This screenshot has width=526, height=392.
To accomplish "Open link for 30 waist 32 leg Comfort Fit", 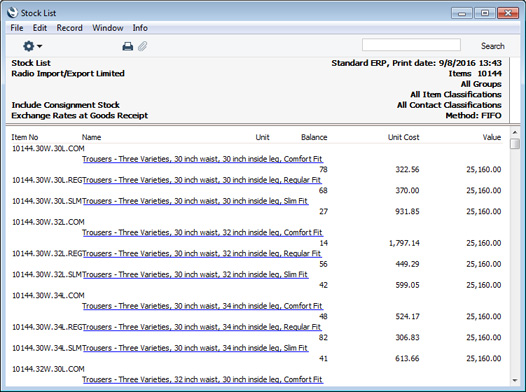I will (202, 232).
